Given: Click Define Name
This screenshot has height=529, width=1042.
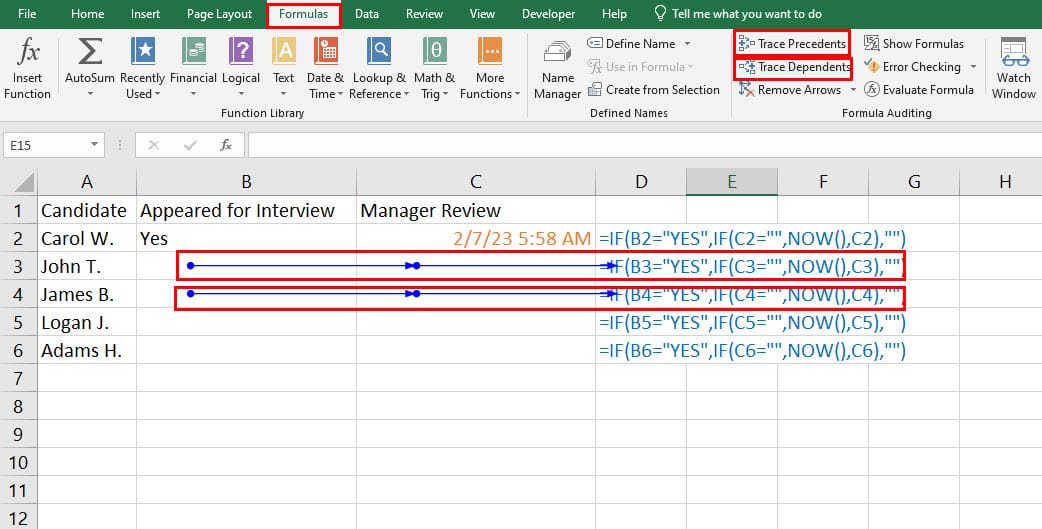Looking at the screenshot, I should coord(631,44).
